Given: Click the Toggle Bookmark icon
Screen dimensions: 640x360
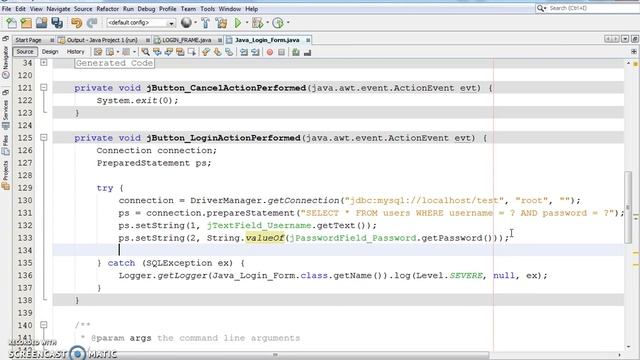Looking at the screenshot, I should click(229, 52).
